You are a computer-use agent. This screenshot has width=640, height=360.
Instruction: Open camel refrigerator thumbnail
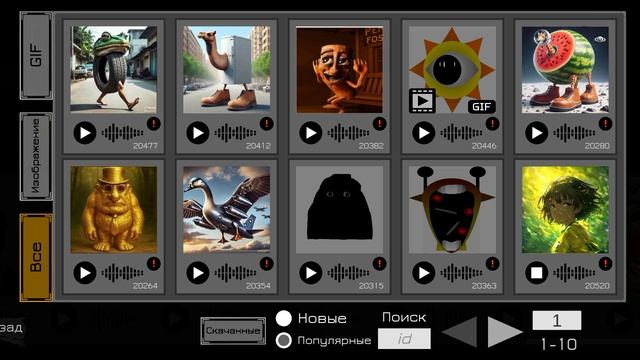pos(227,69)
